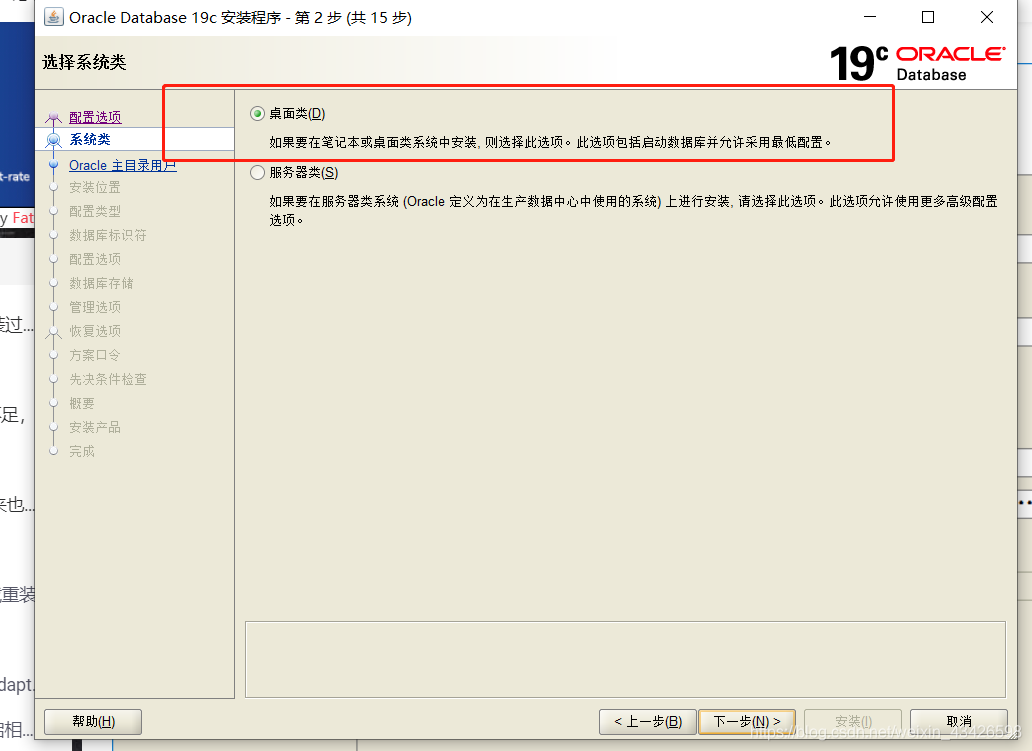Viewport: 1032px width, 751px height.
Task: Click the 下一步(N) > button
Action: (x=746, y=721)
